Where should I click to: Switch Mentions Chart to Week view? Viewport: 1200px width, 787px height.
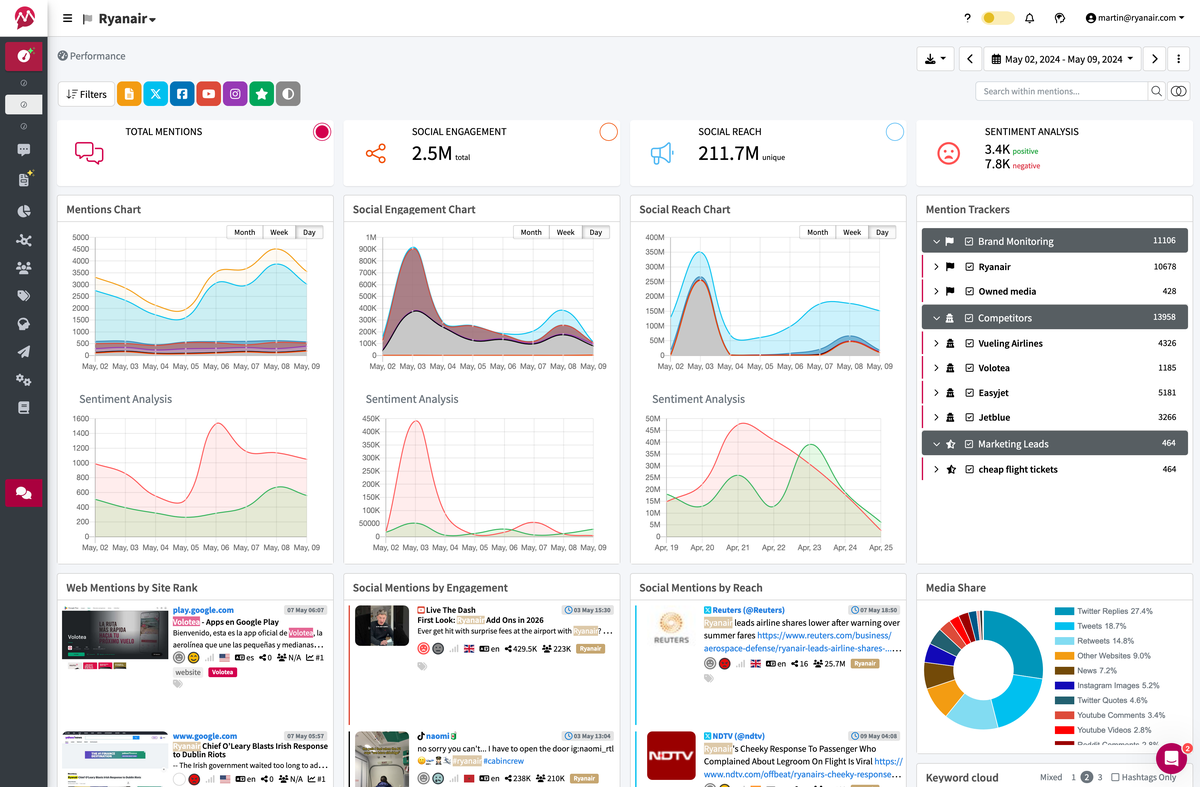click(279, 231)
